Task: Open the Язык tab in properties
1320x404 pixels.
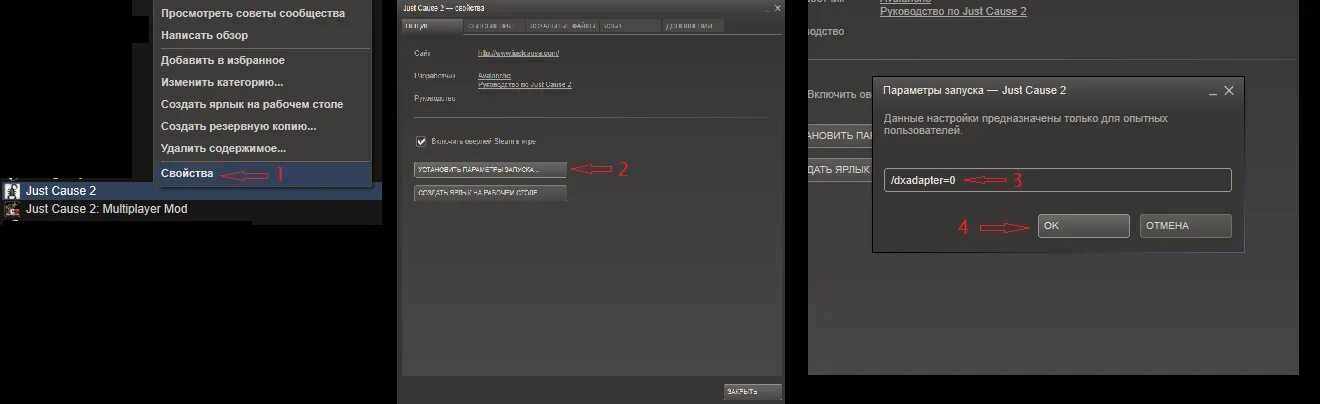Action: coord(630,25)
